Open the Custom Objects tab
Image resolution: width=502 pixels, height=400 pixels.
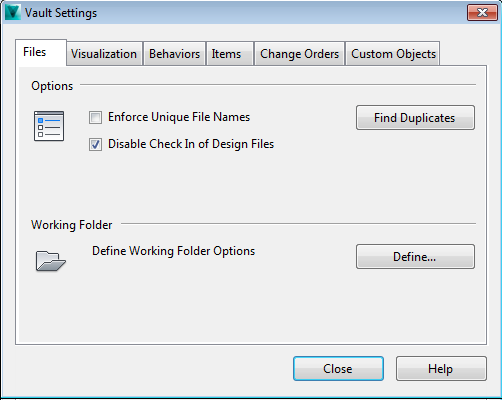click(x=393, y=54)
